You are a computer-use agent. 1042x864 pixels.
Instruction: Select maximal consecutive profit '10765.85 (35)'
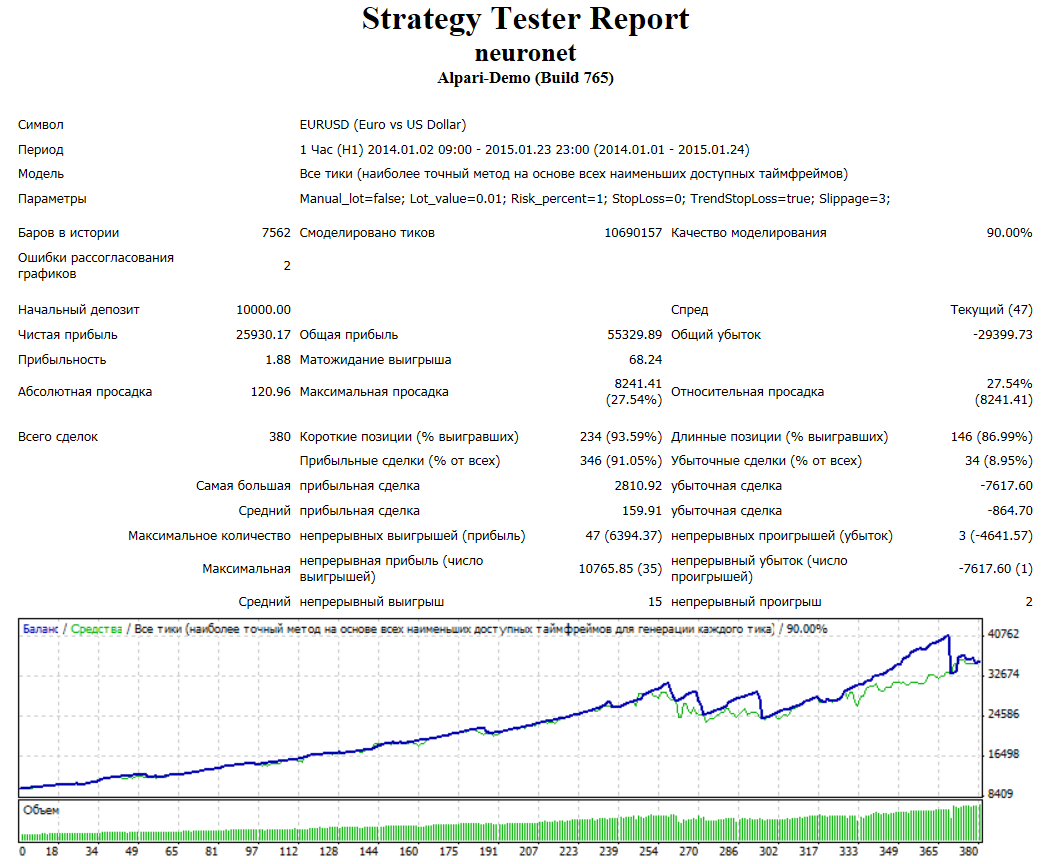click(x=620, y=569)
